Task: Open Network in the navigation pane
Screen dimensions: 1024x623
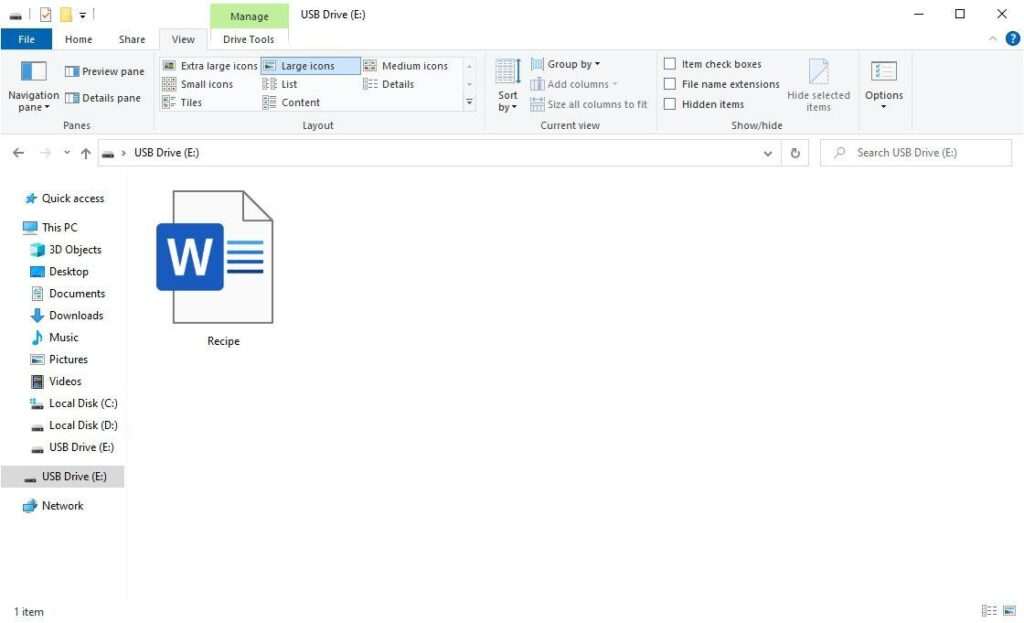Action: pyautogui.click(x=54, y=506)
